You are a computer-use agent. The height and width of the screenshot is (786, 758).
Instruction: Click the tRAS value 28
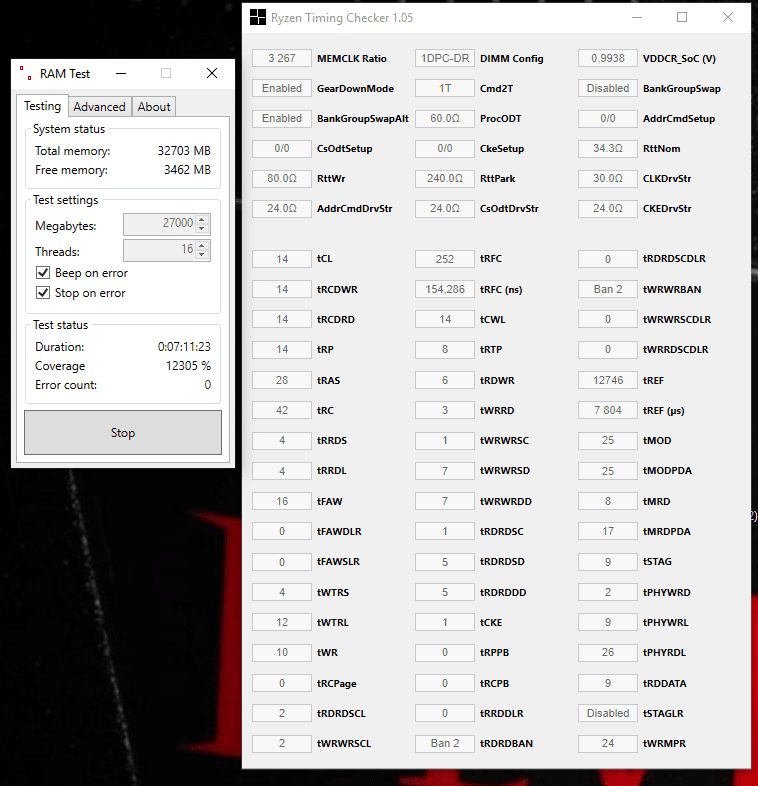pos(282,380)
